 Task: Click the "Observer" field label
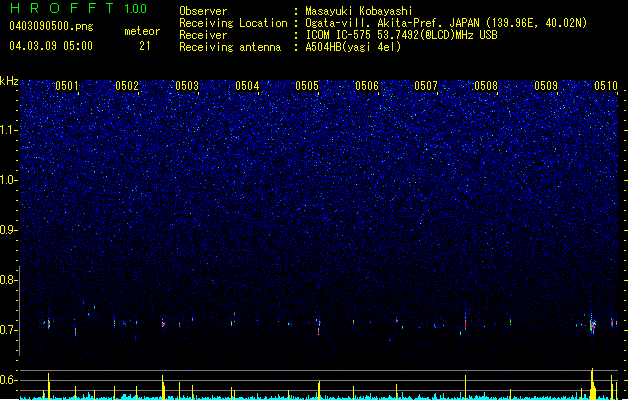pyautogui.click(x=203, y=11)
